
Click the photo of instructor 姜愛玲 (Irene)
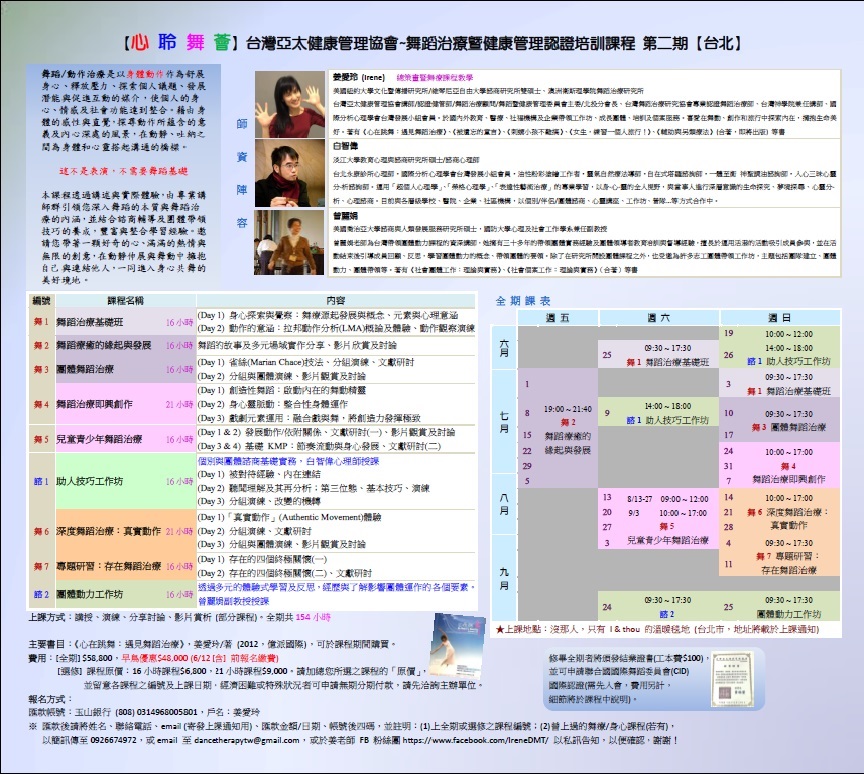(290, 104)
